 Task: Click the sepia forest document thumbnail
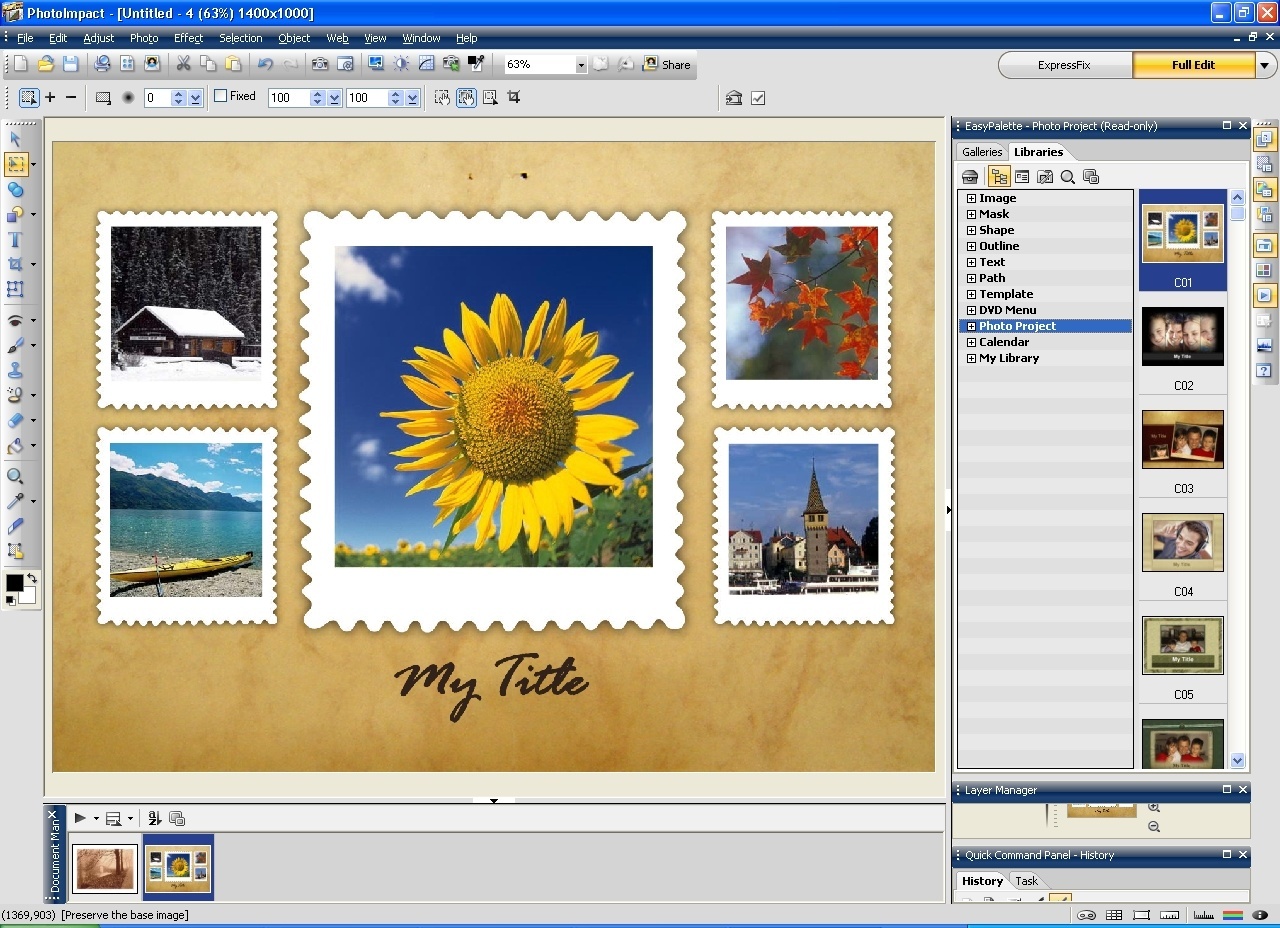click(104, 868)
